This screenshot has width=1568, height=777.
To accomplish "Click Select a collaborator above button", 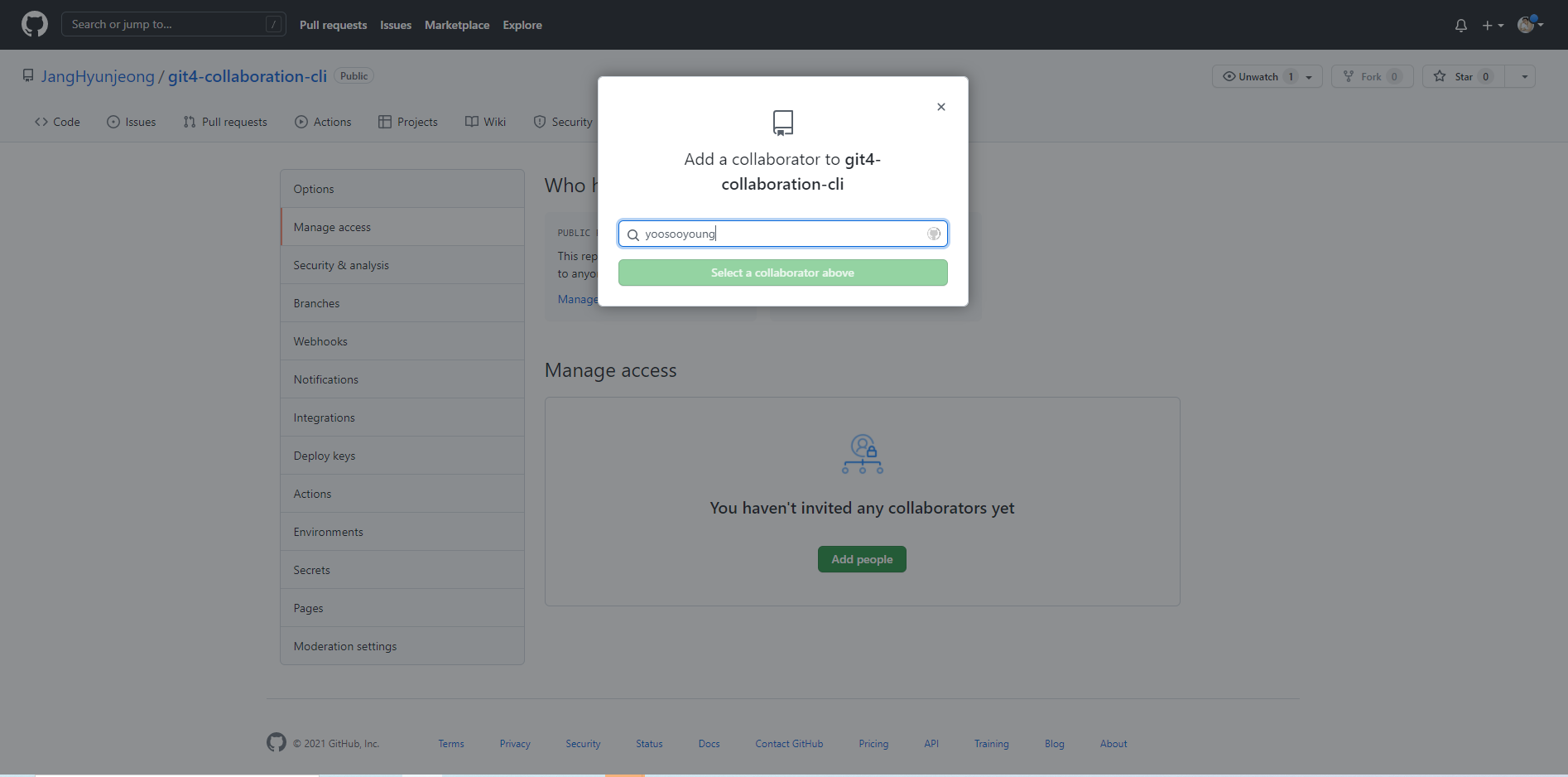I will pyautogui.click(x=783, y=273).
